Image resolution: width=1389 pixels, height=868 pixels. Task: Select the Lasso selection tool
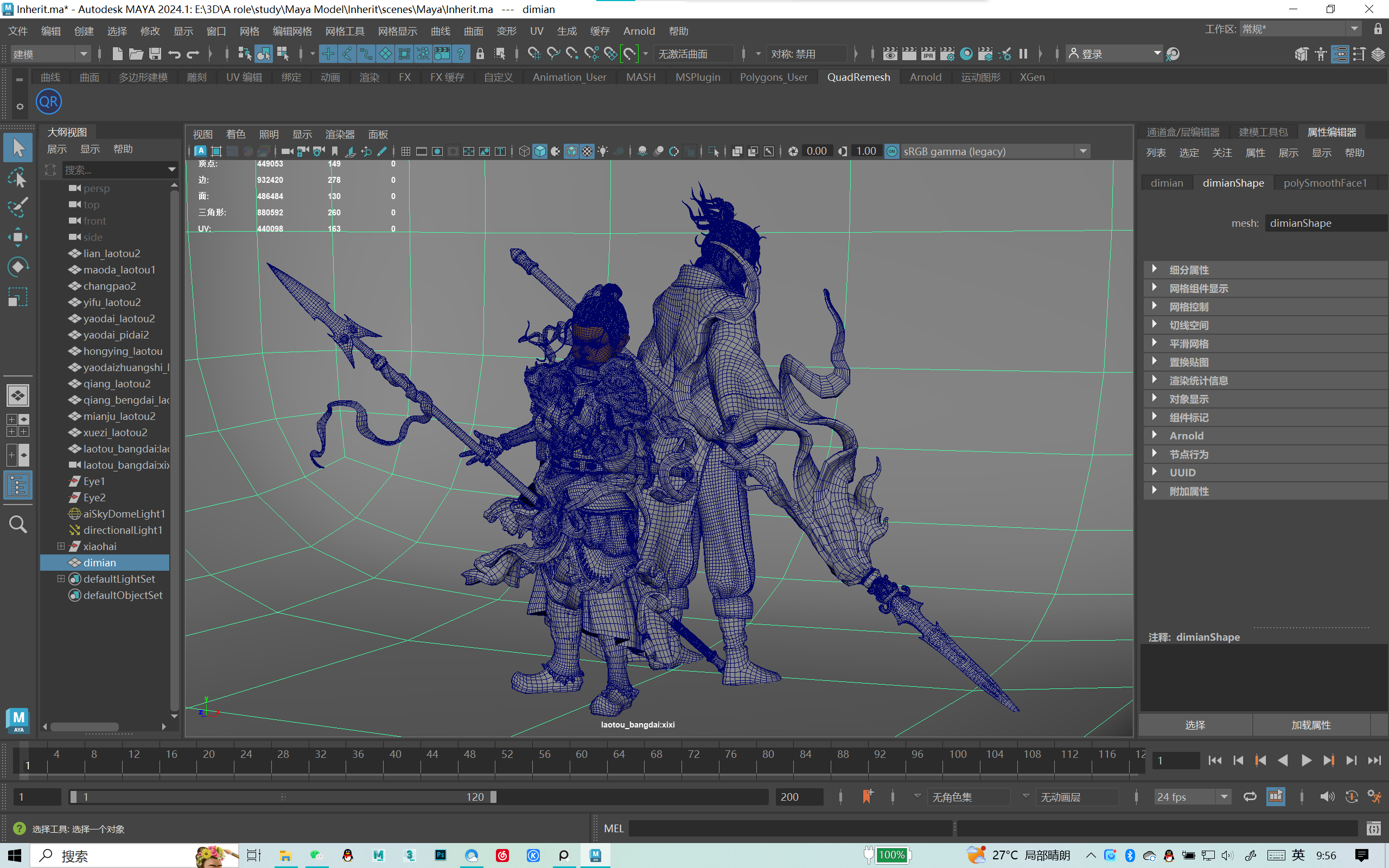17,178
